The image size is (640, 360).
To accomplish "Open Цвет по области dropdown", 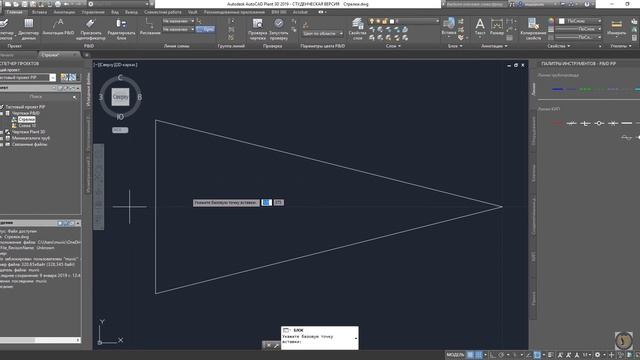I will (x=322, y=33).
